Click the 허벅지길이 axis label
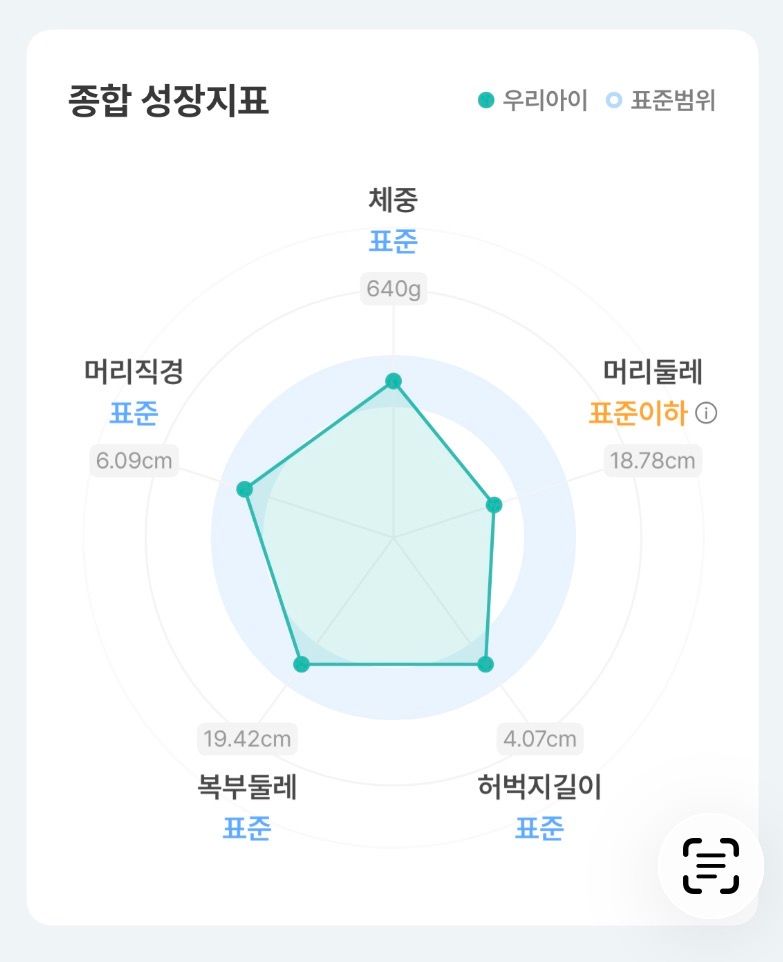This screenshot has height=962, width=783. point(540,788)
